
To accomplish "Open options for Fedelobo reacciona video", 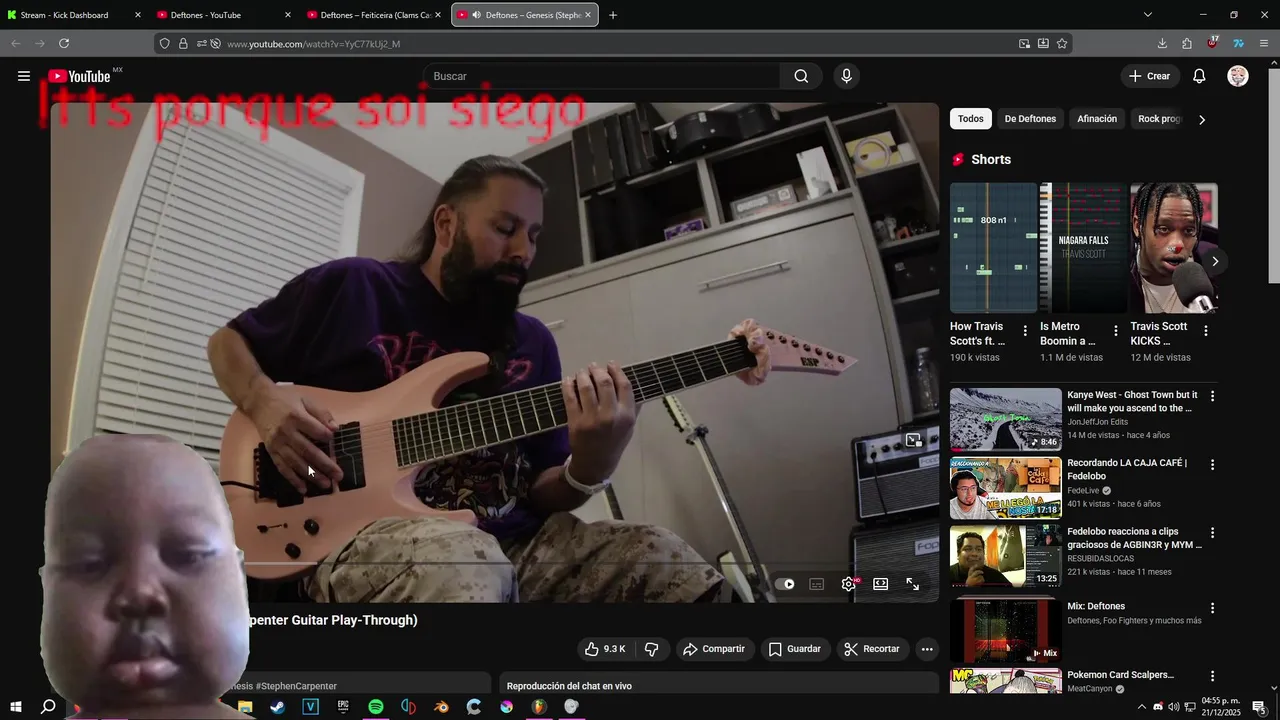I will (x=1212, y=533).
